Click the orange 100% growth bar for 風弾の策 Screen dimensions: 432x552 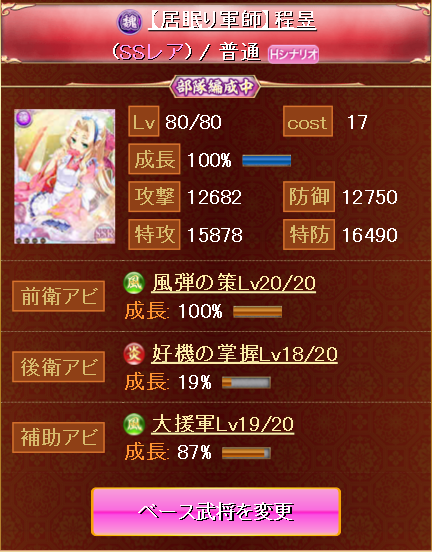click(257, 312)
